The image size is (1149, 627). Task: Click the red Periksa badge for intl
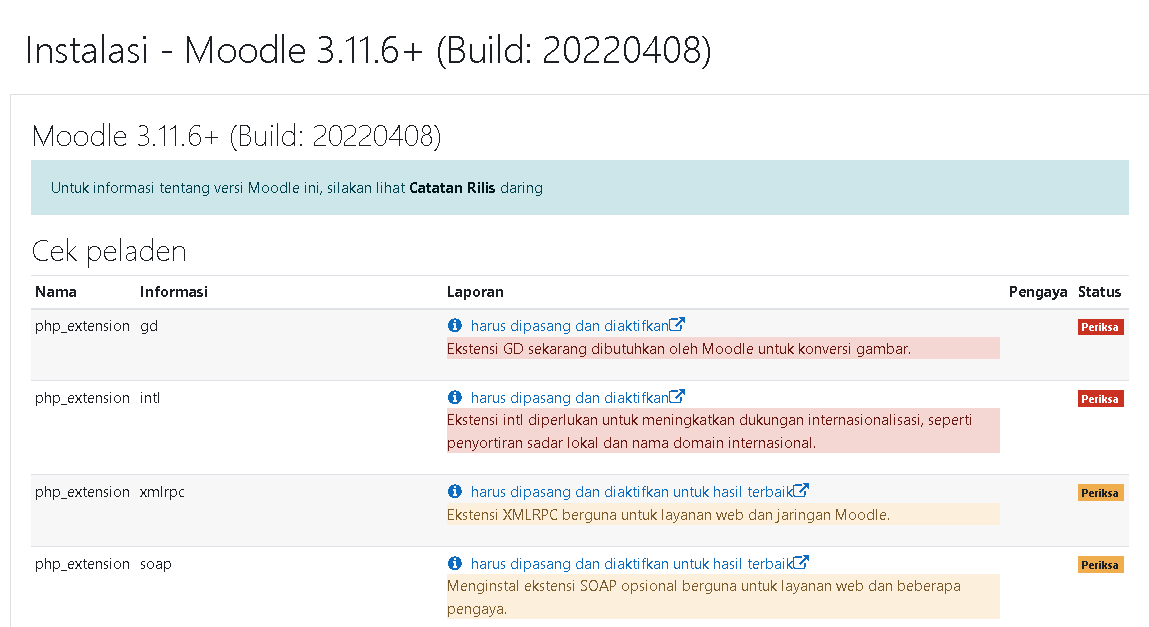1100,398
